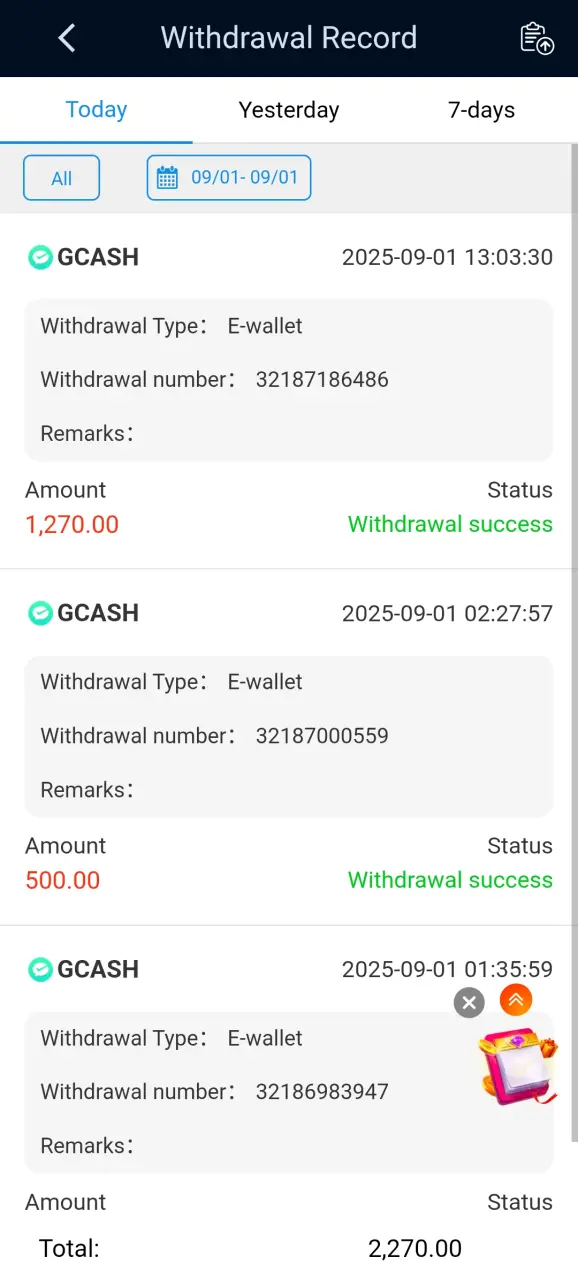This screenshot has height=1280, width=578.
Task: Select withdrawal number 32187000559
Action: pyautogui.click(x=322, y=736)
